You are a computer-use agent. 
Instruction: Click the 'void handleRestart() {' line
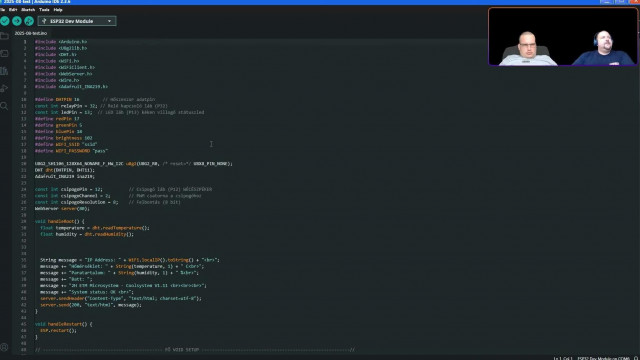[x=64, y=324]
